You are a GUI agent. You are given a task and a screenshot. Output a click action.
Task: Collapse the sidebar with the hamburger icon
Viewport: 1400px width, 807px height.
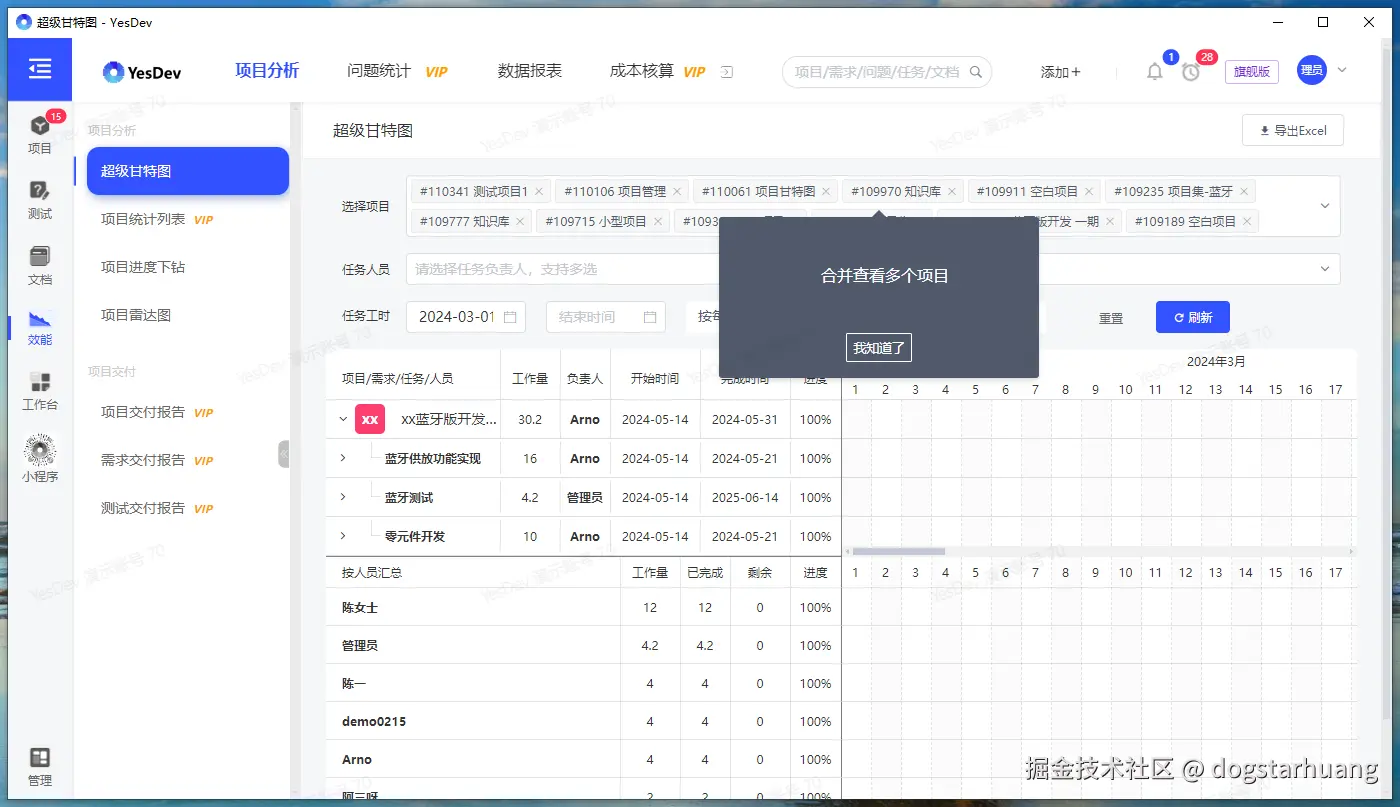pos(40,69)
